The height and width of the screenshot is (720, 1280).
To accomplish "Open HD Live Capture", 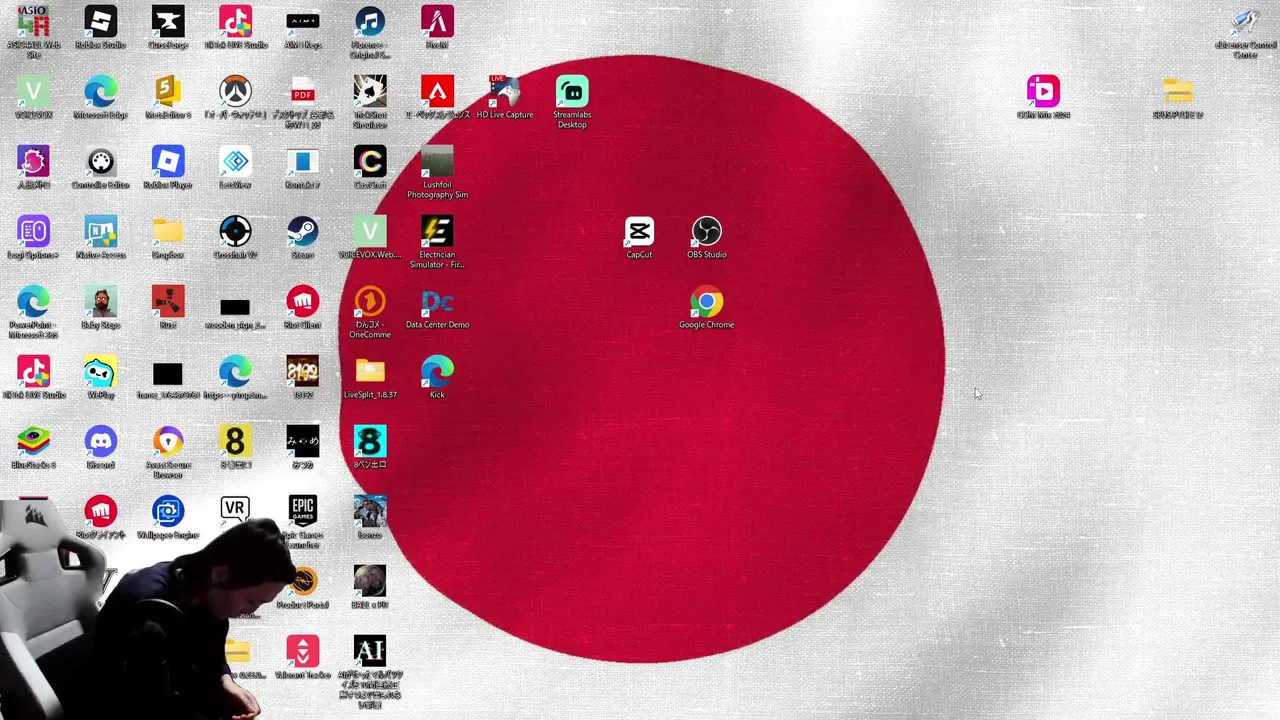I will tap(505, 92).
